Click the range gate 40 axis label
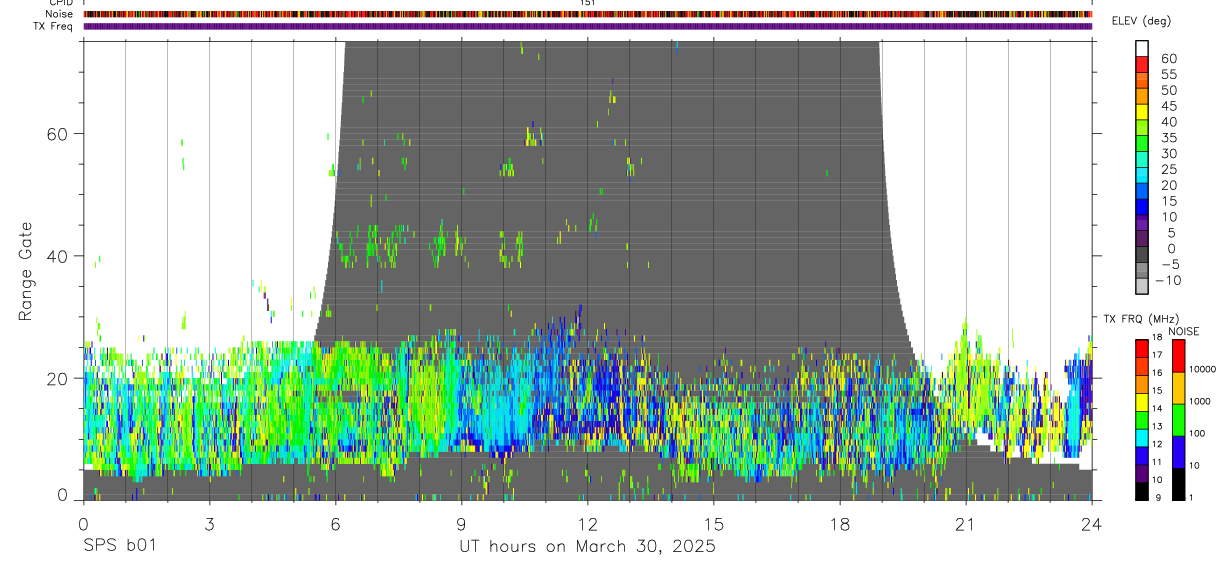Screen dimensions: 1228x567 pyautogui.click(x=57, y=256)
